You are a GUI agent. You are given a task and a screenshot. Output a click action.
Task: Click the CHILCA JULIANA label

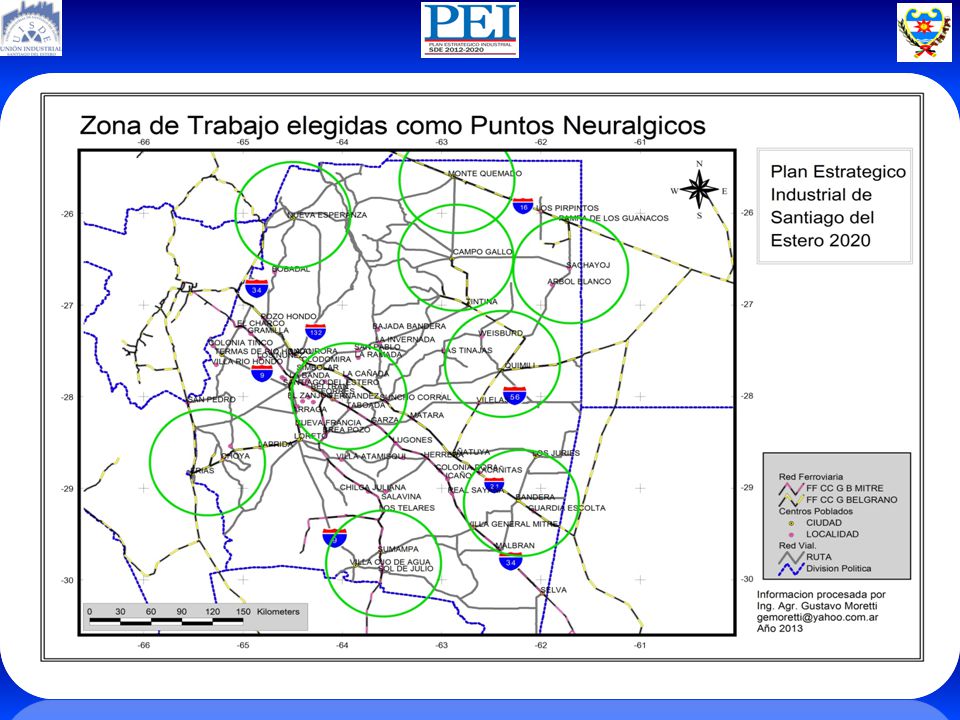click(x=373, y=488)
